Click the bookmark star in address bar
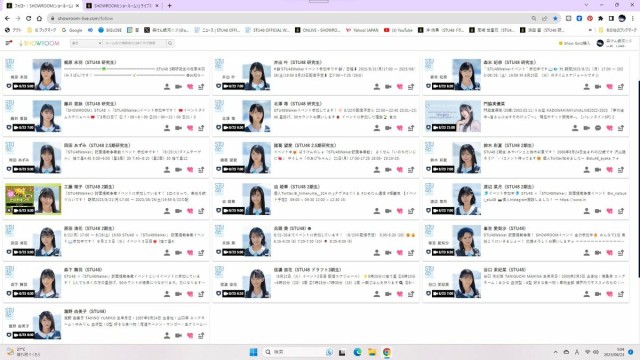The image size is (640, 360). [x=555, y=18]
